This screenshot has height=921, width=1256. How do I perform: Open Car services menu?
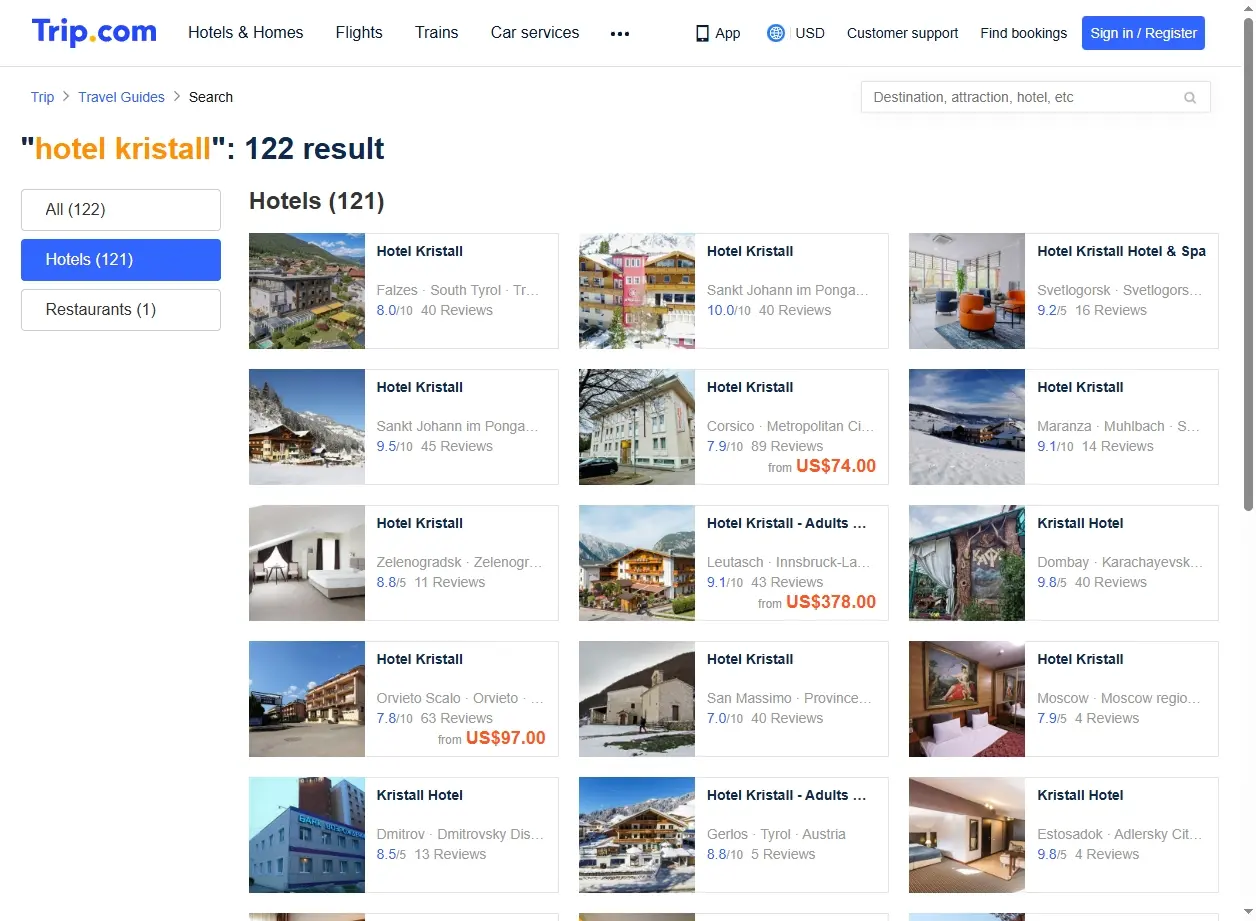pyautogui.click(x=535, y=32)
